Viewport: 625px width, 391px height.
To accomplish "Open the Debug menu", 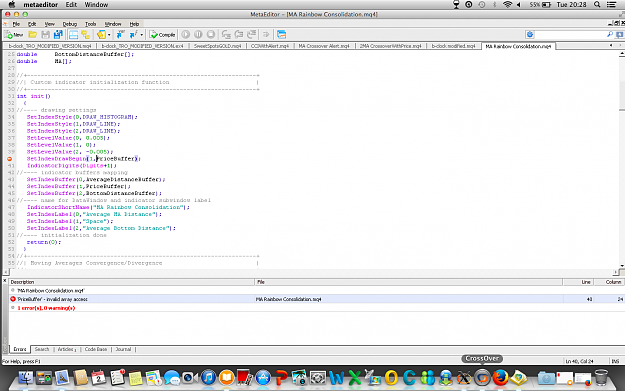I will point(70,24).
